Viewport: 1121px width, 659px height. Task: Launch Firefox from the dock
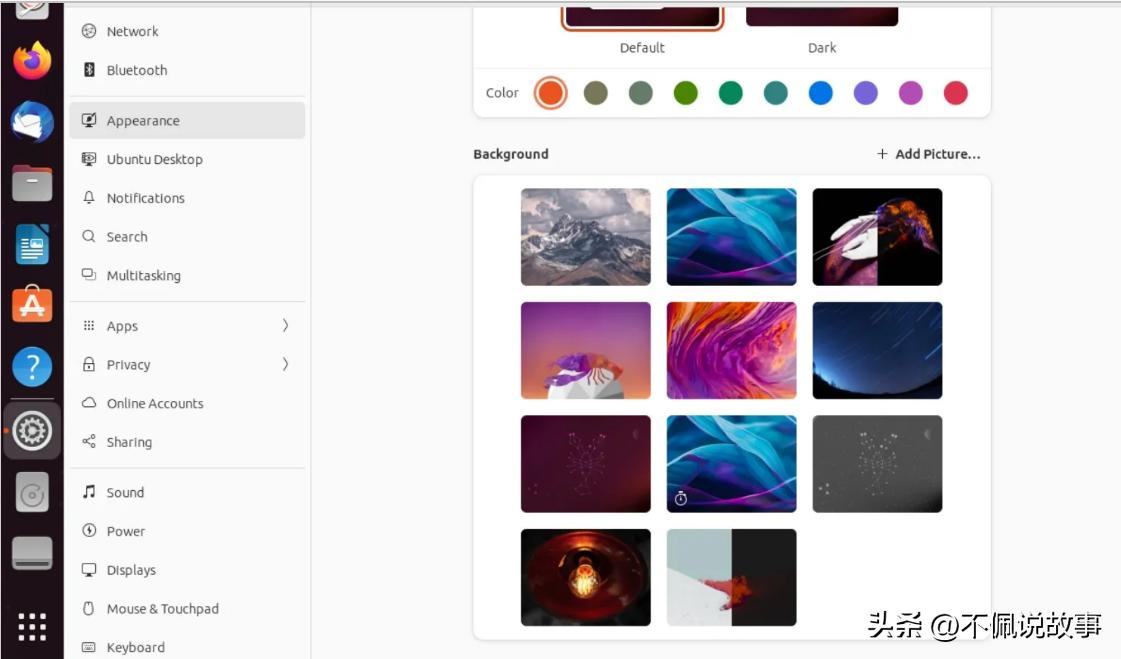point(31,60)
